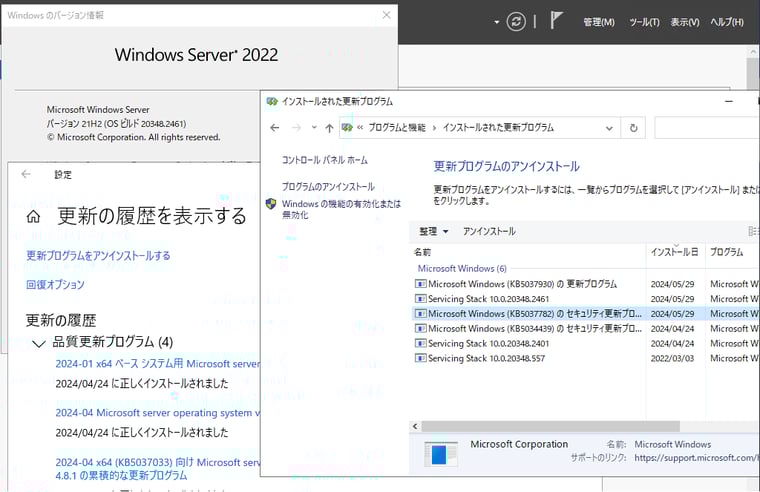This screenshot has width=760, height=492.
Task: Select the KB5034439 セキュリティ更新 row
Action: click(585, 329)
